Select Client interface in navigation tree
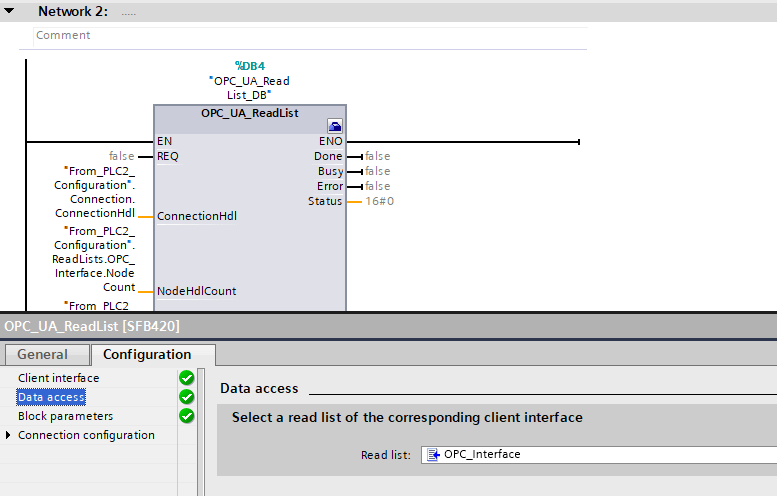The height and width of the screenshot is (496, 777). point(58,378)
